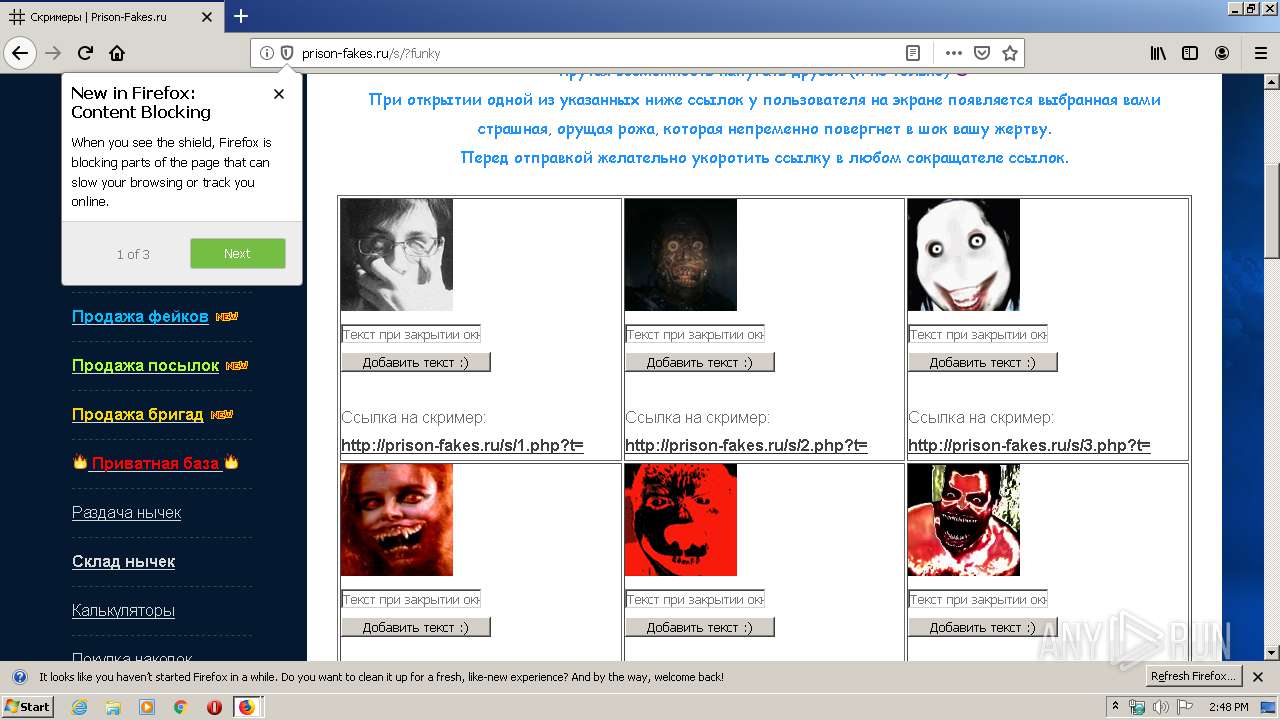Launch Chrome from the taskbar
Viewport: 1280px width, 720px height.
pos(180,707)
